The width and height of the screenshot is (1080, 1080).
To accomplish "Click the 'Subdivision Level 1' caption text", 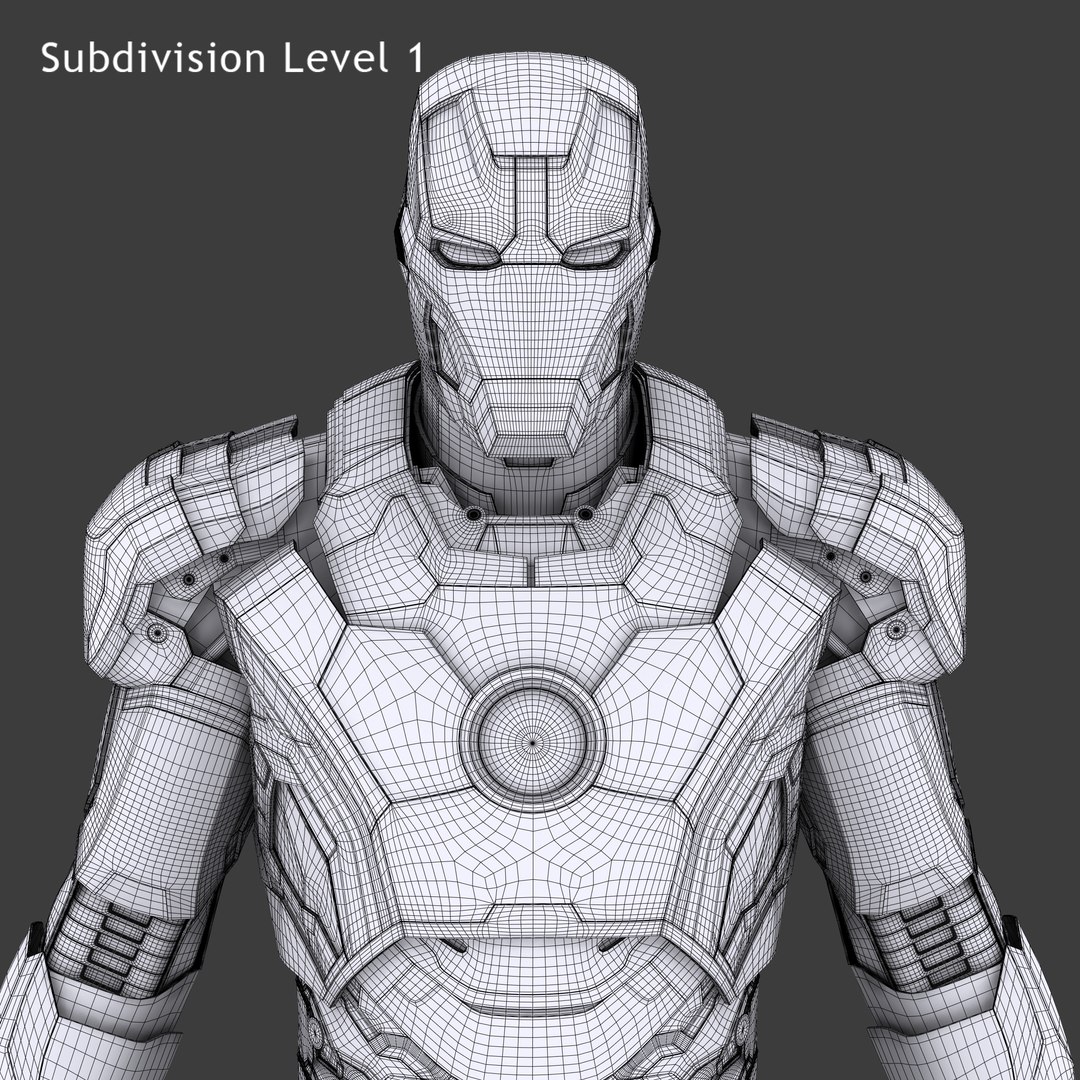I will tap(232, 58).
